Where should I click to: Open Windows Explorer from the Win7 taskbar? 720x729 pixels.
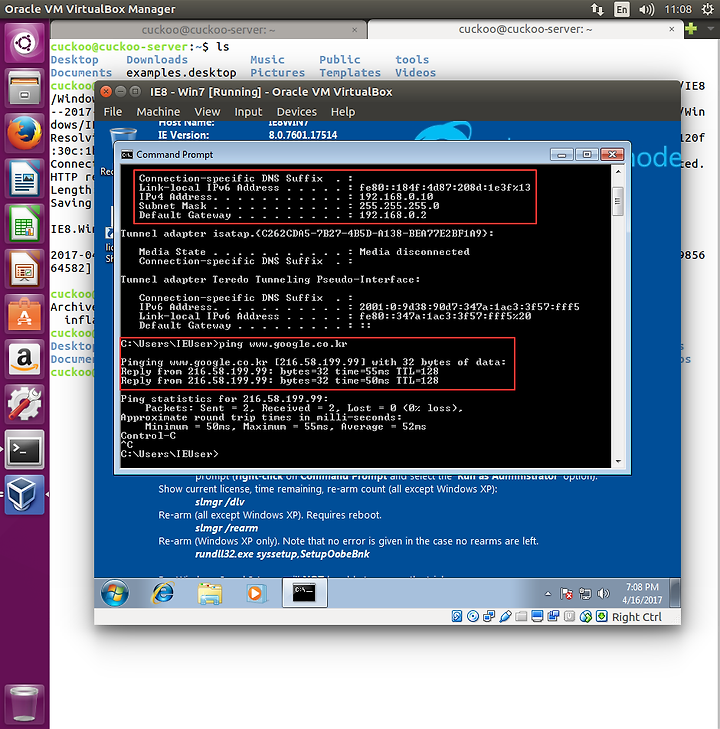[210, 593]
